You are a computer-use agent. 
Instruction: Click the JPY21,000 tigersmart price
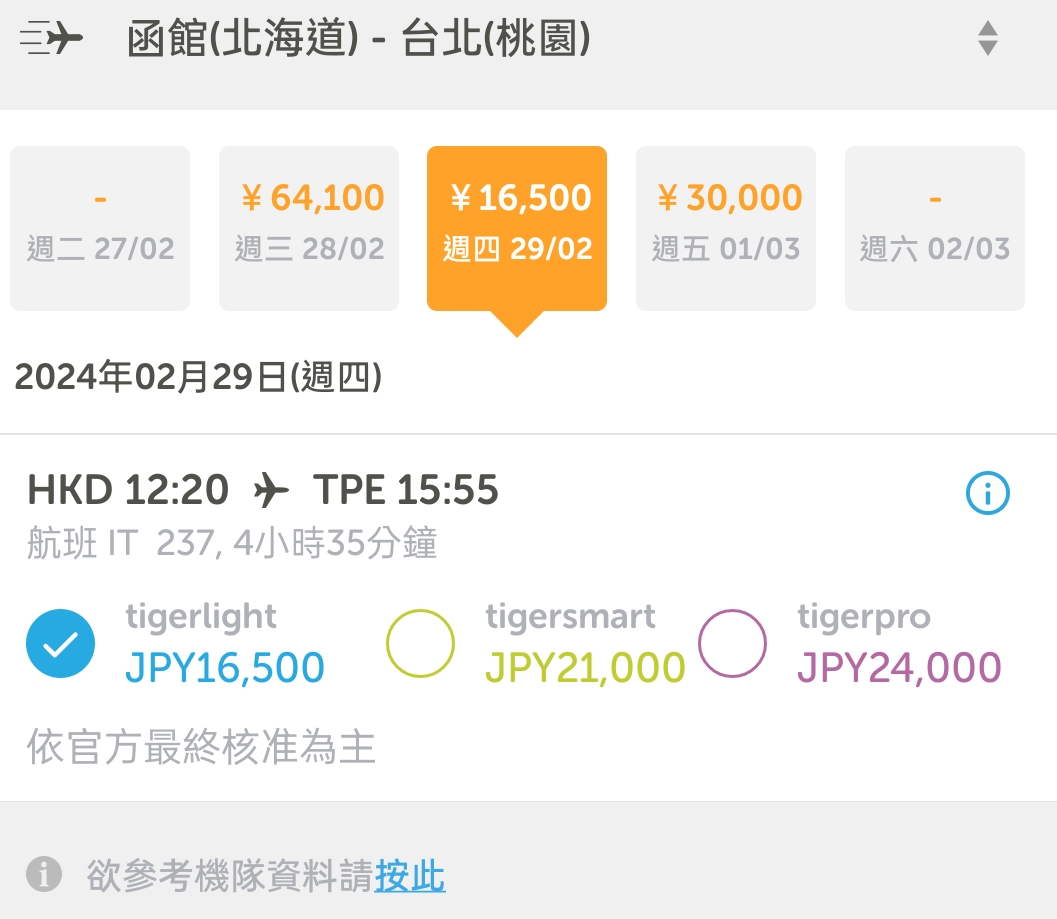tap(585, 668)
